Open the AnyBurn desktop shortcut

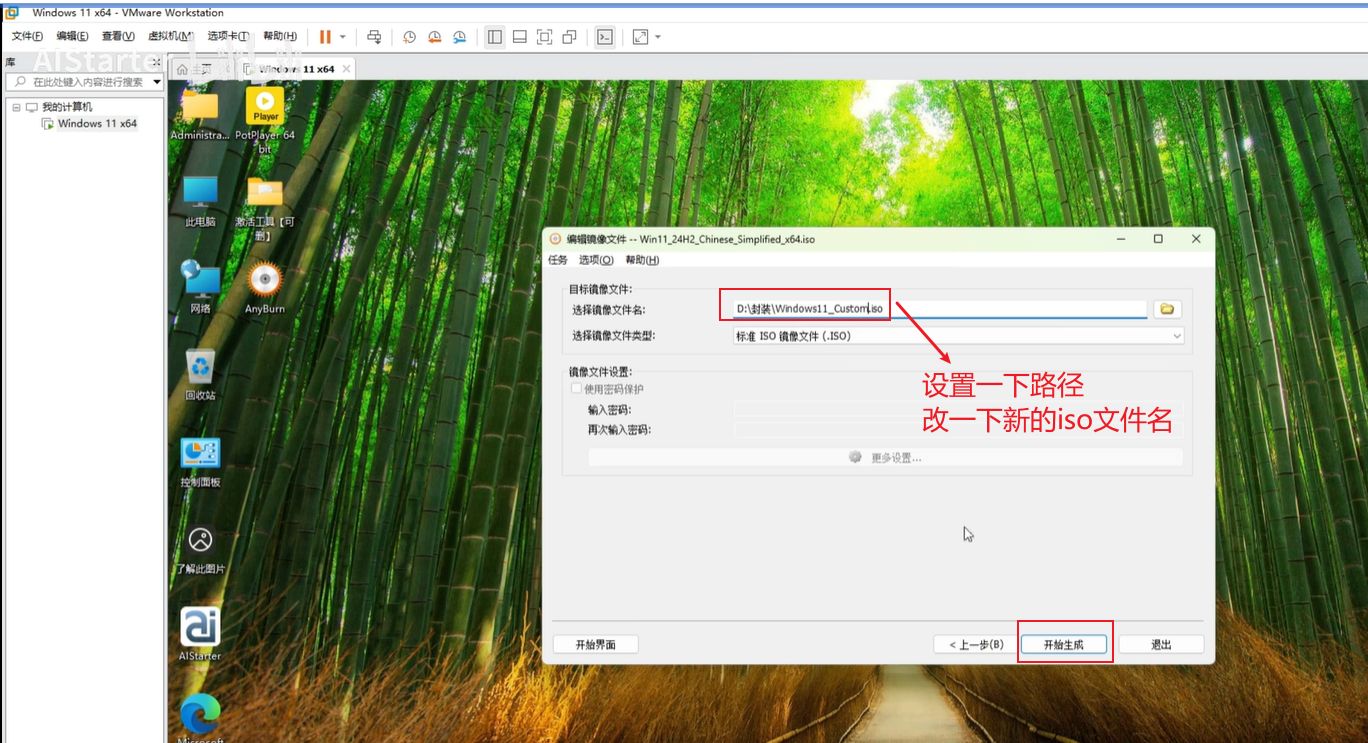264,283
